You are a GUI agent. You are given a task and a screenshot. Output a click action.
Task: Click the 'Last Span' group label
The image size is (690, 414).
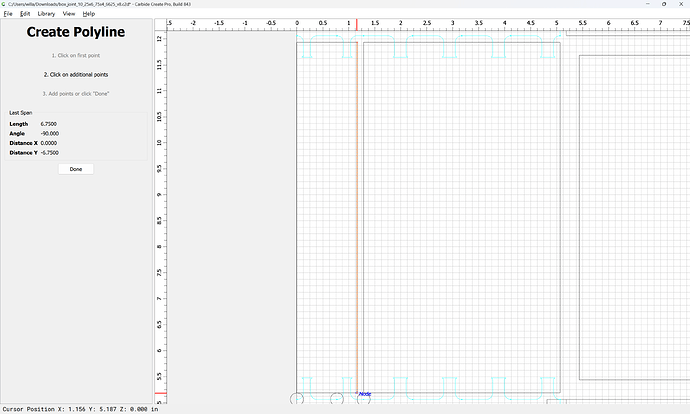click(21, 113)
